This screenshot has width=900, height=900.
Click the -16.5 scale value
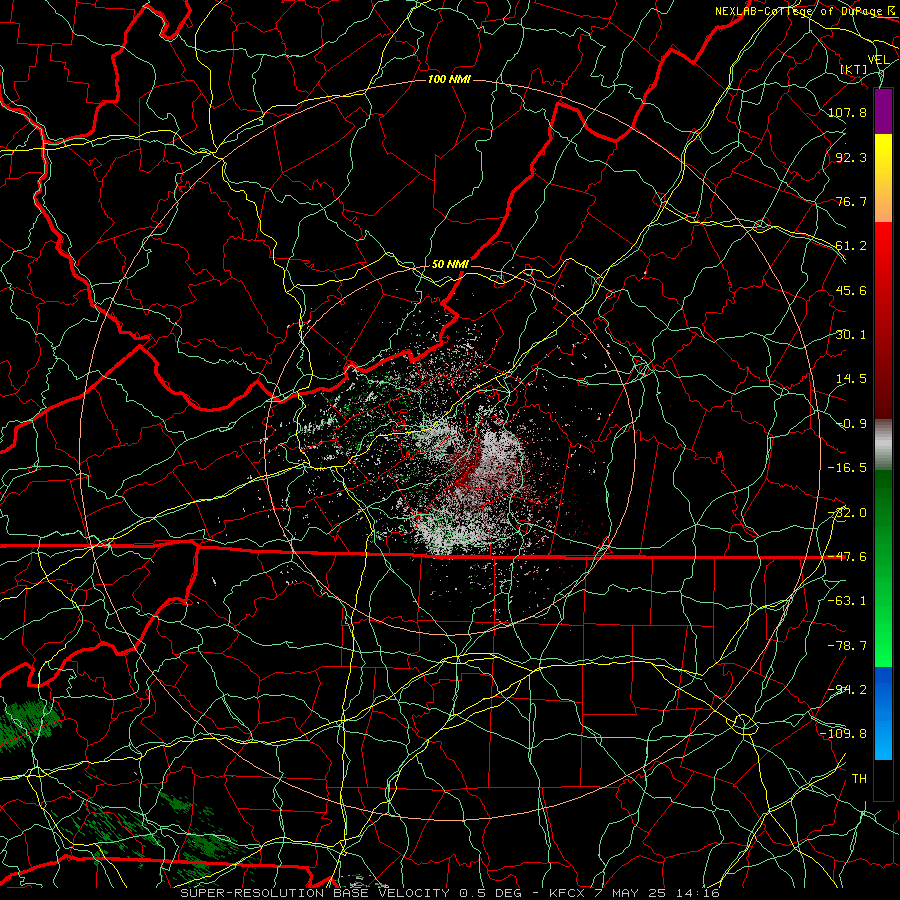(847, 468)
